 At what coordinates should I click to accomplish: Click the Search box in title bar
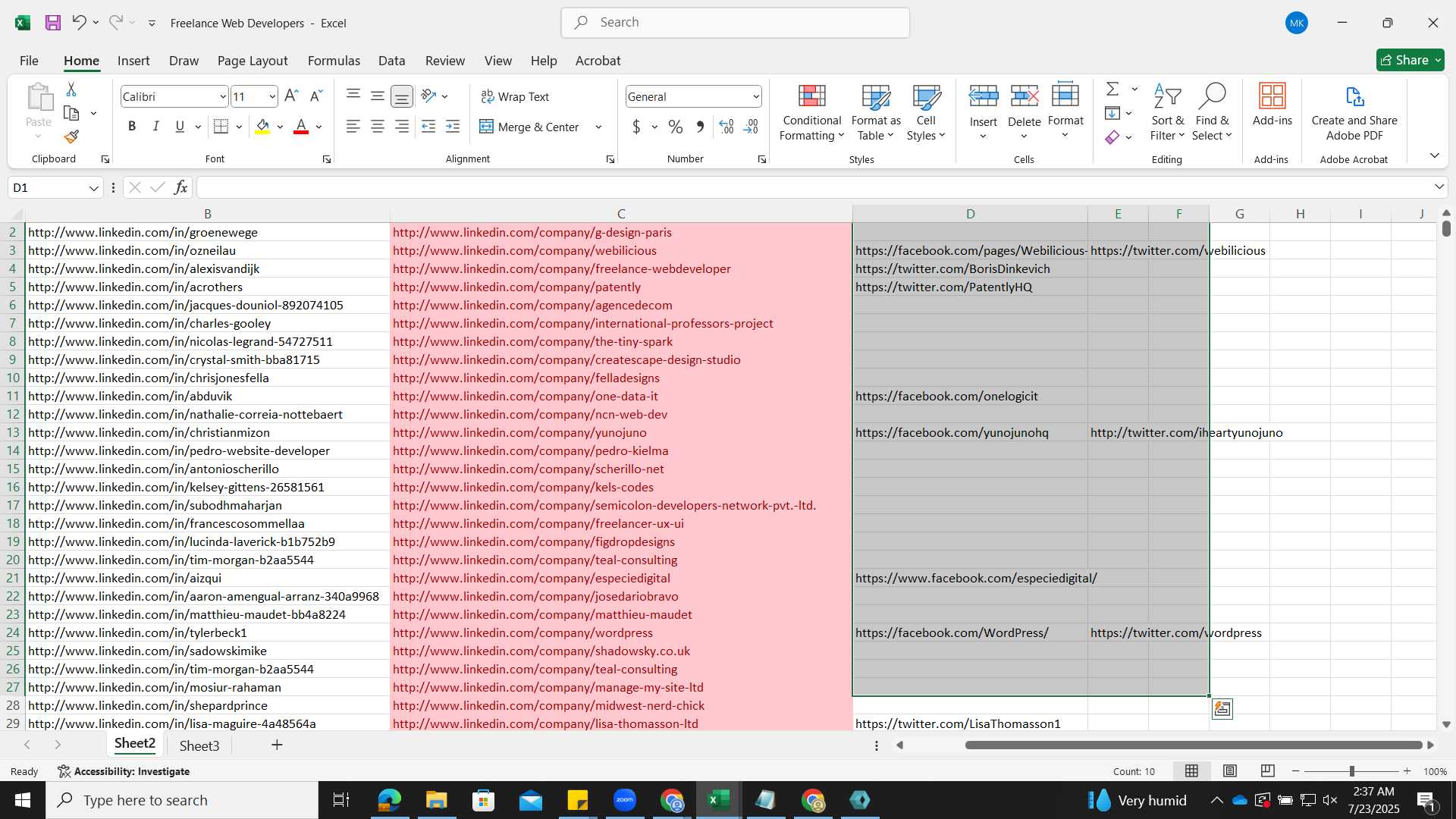point(735,23)
